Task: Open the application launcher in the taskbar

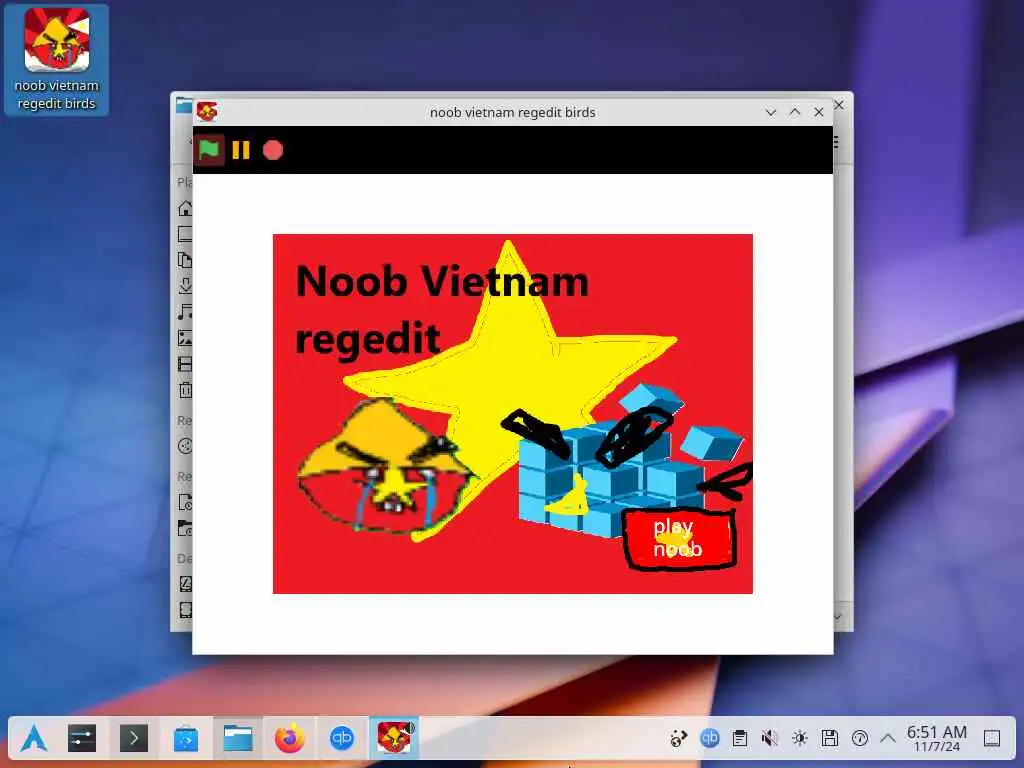Action: [33, 739]
